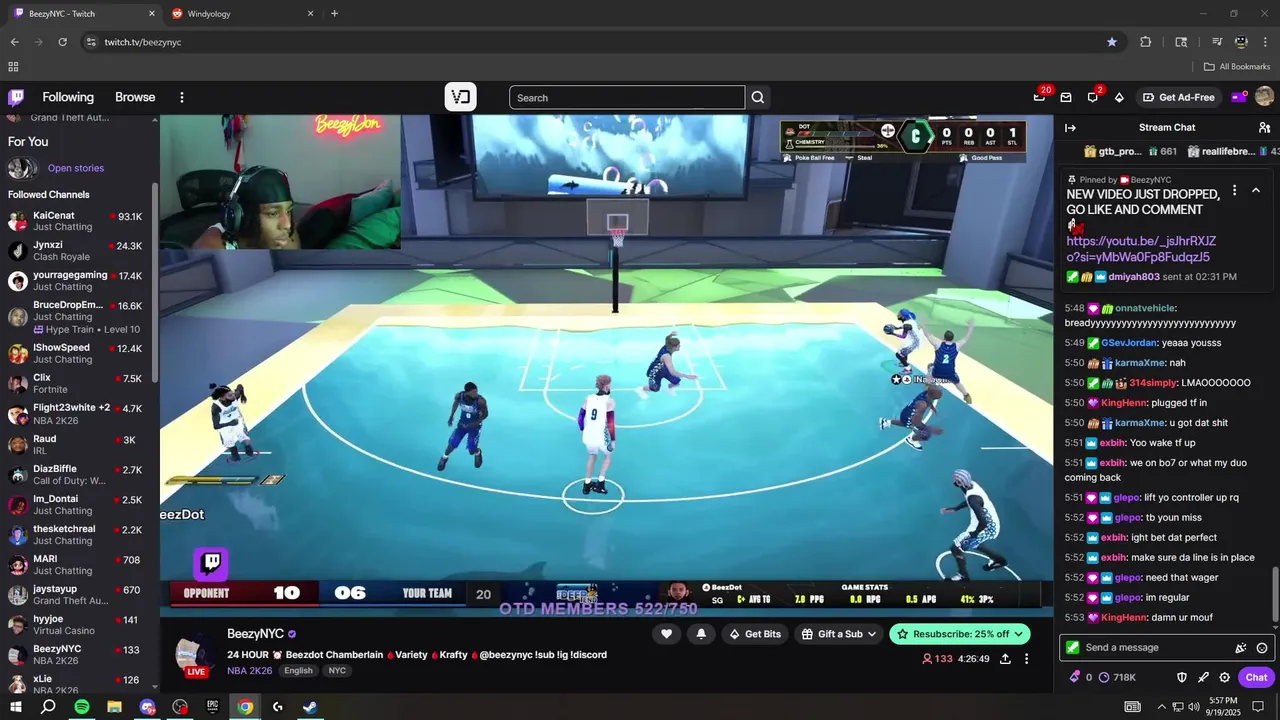Open chat community users list icon
This screenshot has height=720, width=1280.
pos(1264,127)
